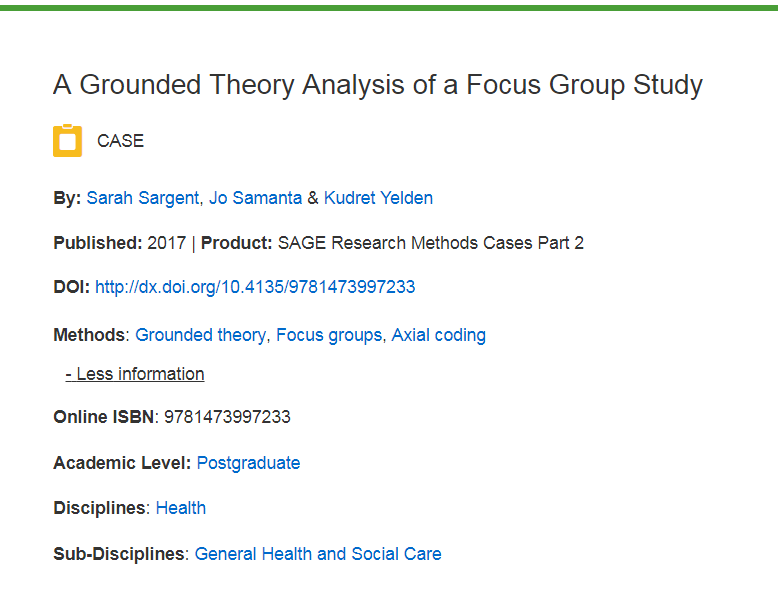Click the CASE label text

(x=121, y=141)
